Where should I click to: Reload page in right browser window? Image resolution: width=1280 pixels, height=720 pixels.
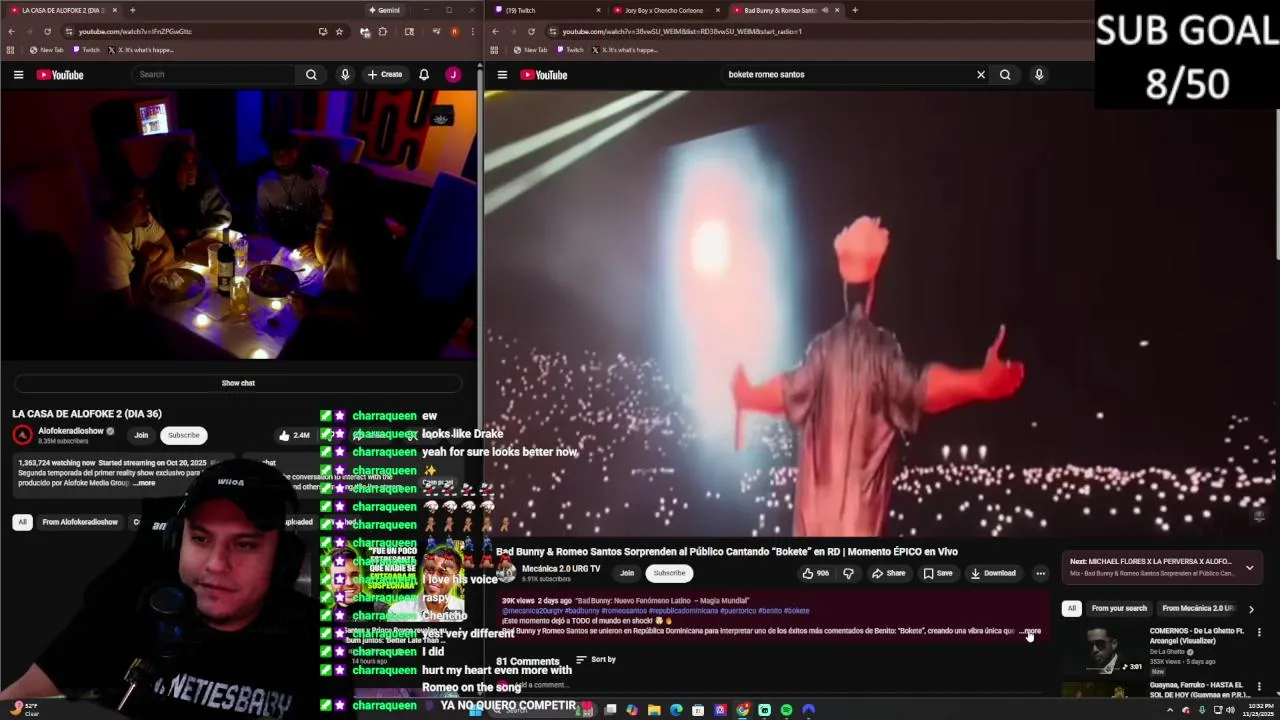pos(531,31)
